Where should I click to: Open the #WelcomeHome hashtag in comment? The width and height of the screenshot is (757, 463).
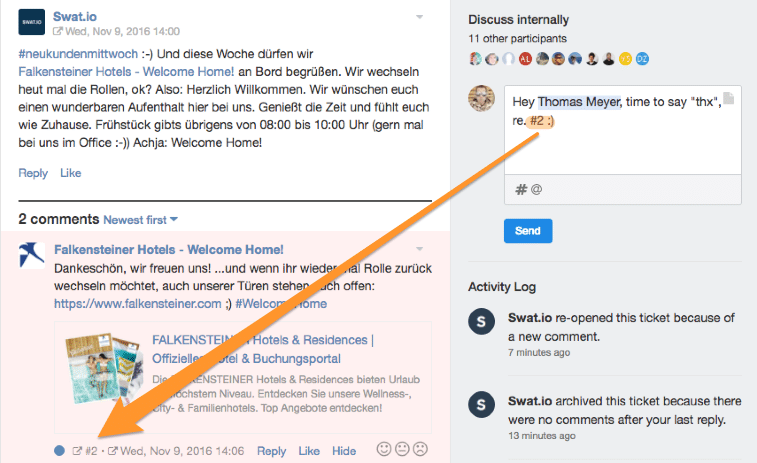[x=281, y=304]
